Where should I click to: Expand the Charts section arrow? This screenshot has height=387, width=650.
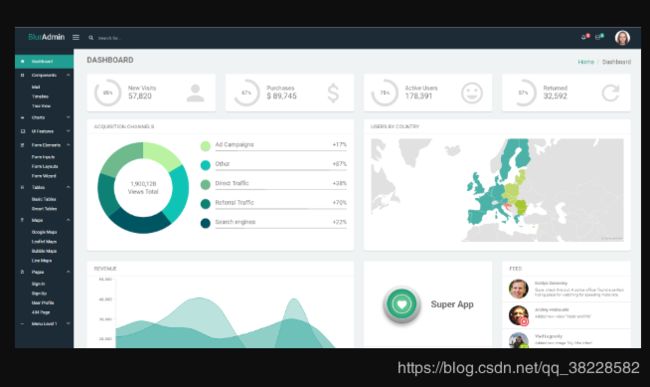pos(68,117)
